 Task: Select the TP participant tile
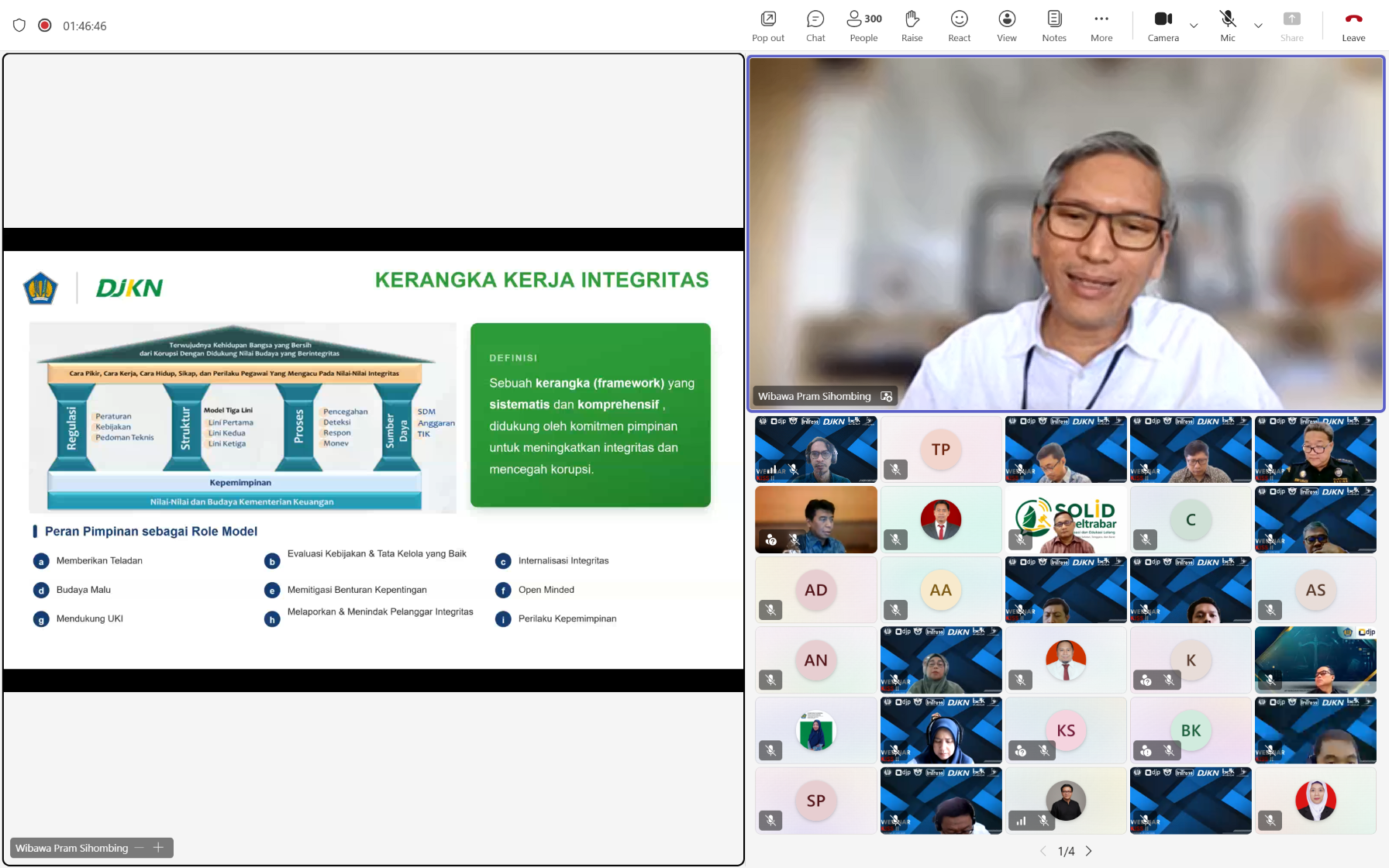tap(941, 449)
